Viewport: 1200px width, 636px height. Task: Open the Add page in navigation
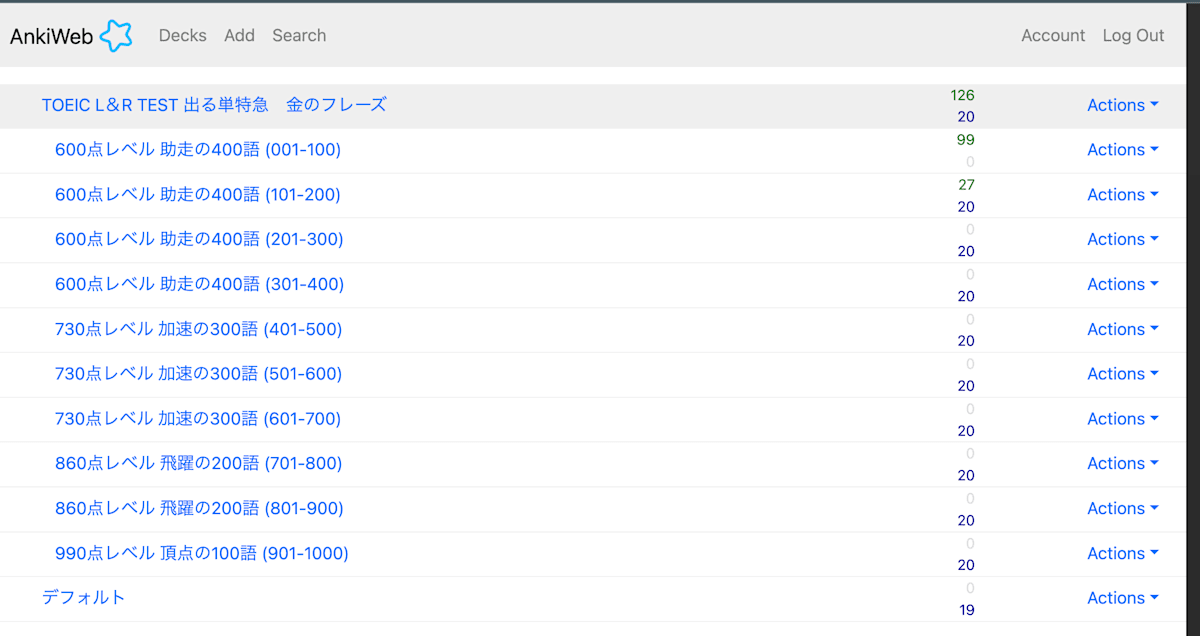pyautogui.click(x=239, y=35)
